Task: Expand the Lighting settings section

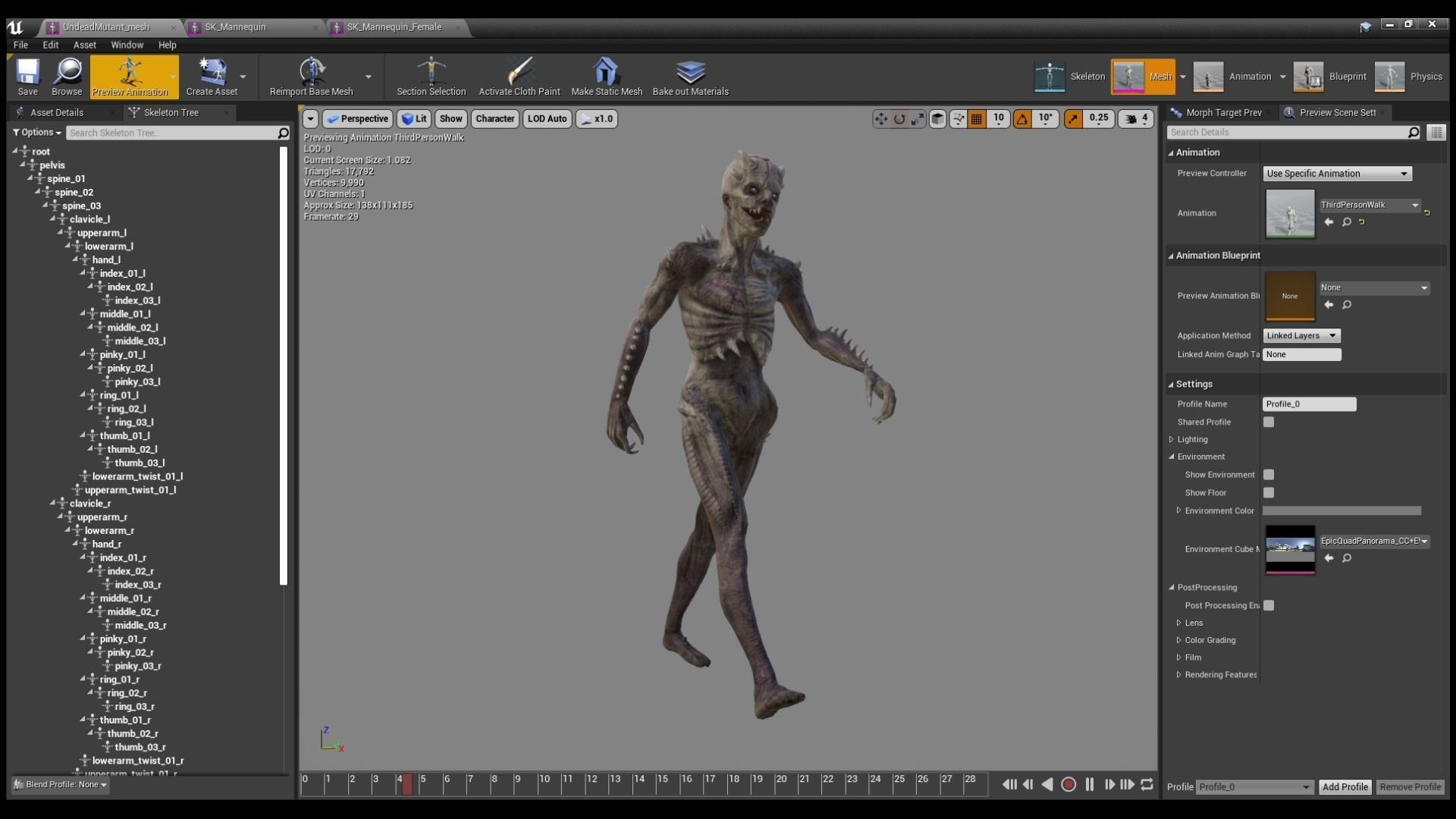Action: point(1172,440)
